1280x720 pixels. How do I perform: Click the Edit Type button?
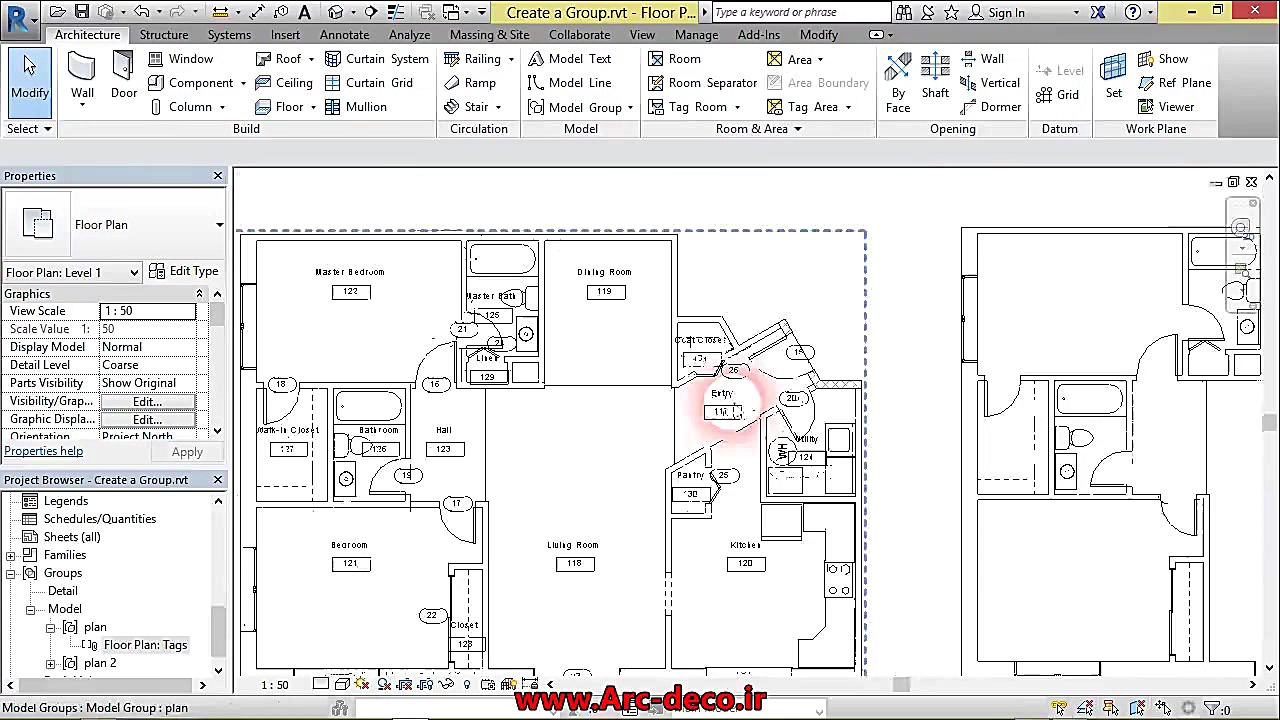tap(183, 271)
